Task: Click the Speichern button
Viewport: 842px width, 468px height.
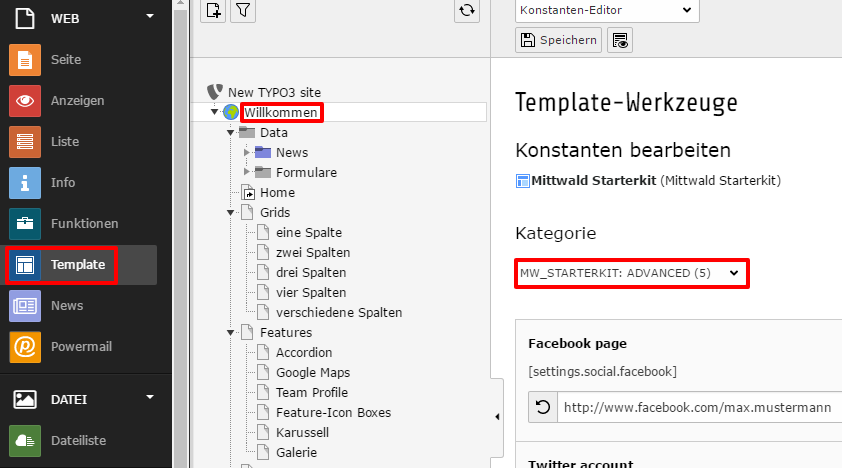Action: [558, 40]
